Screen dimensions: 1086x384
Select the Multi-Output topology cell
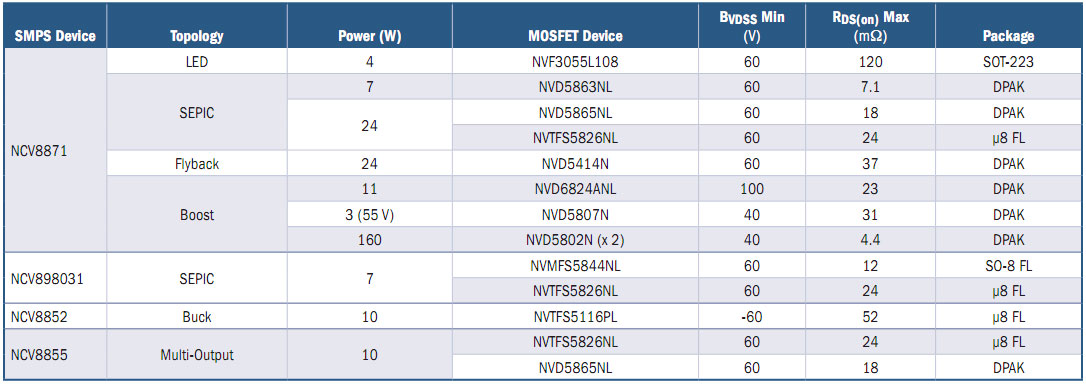pyautogui.click(x=197, y=355)
